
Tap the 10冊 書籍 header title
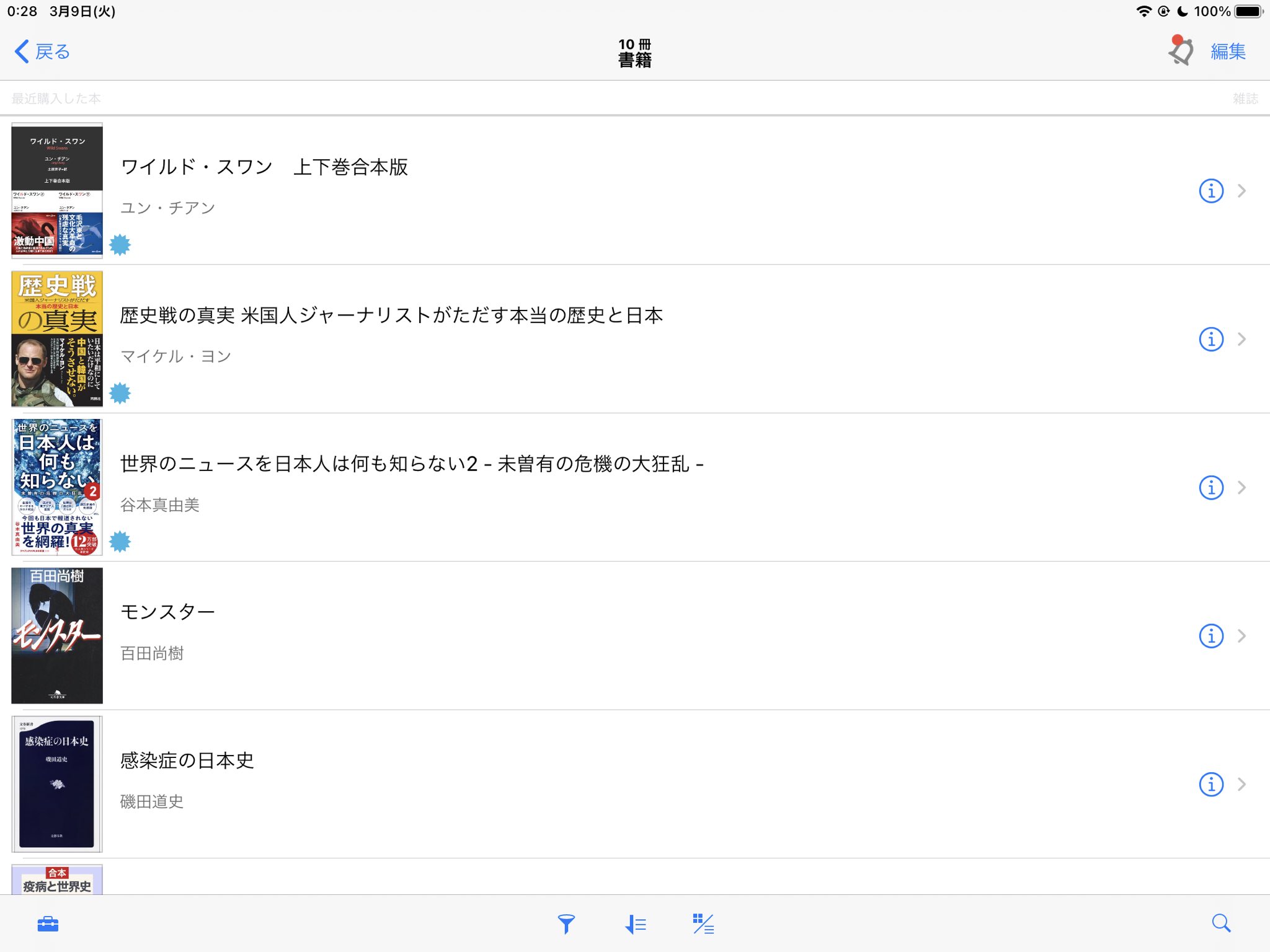click(635, 52)
